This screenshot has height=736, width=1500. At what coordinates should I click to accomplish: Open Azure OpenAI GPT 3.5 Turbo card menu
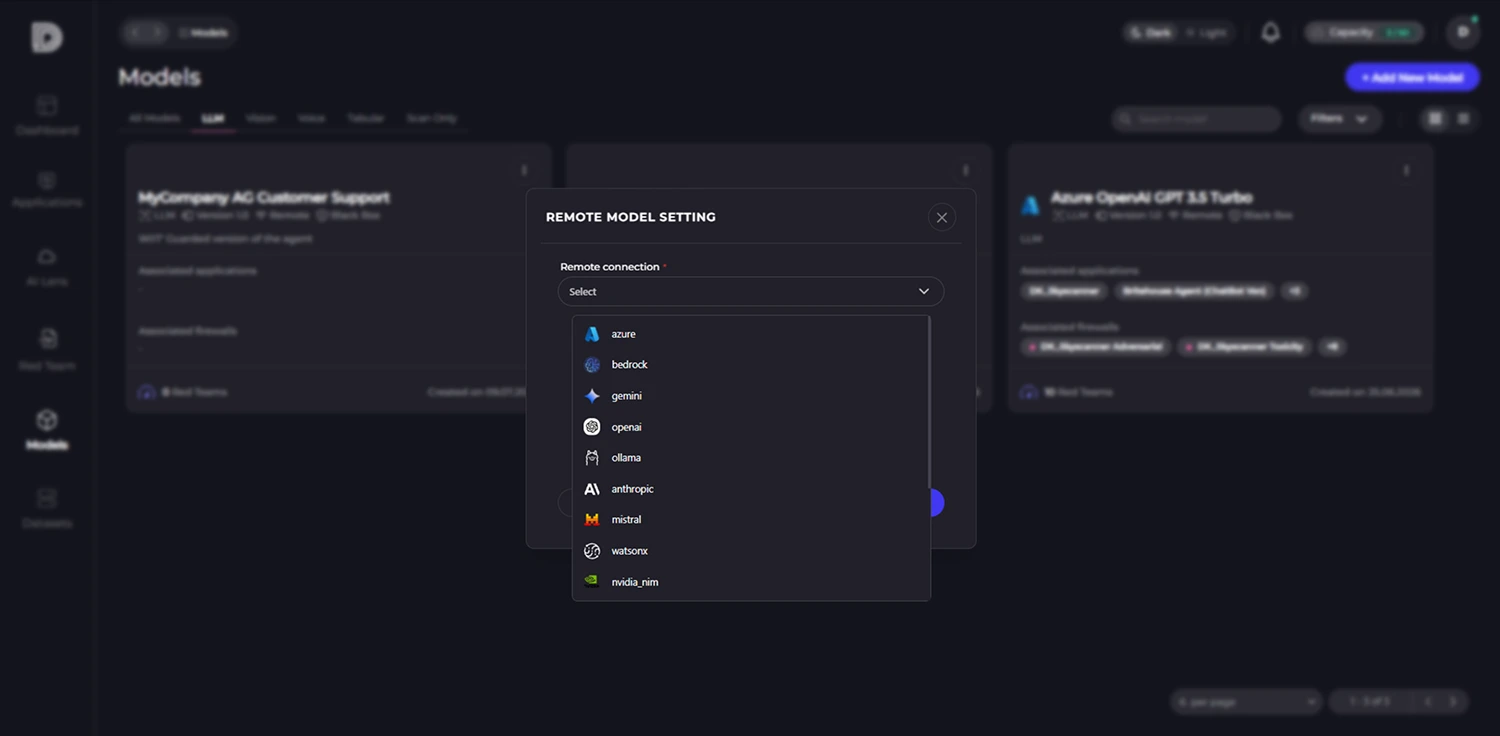[x=1406, y=171]
